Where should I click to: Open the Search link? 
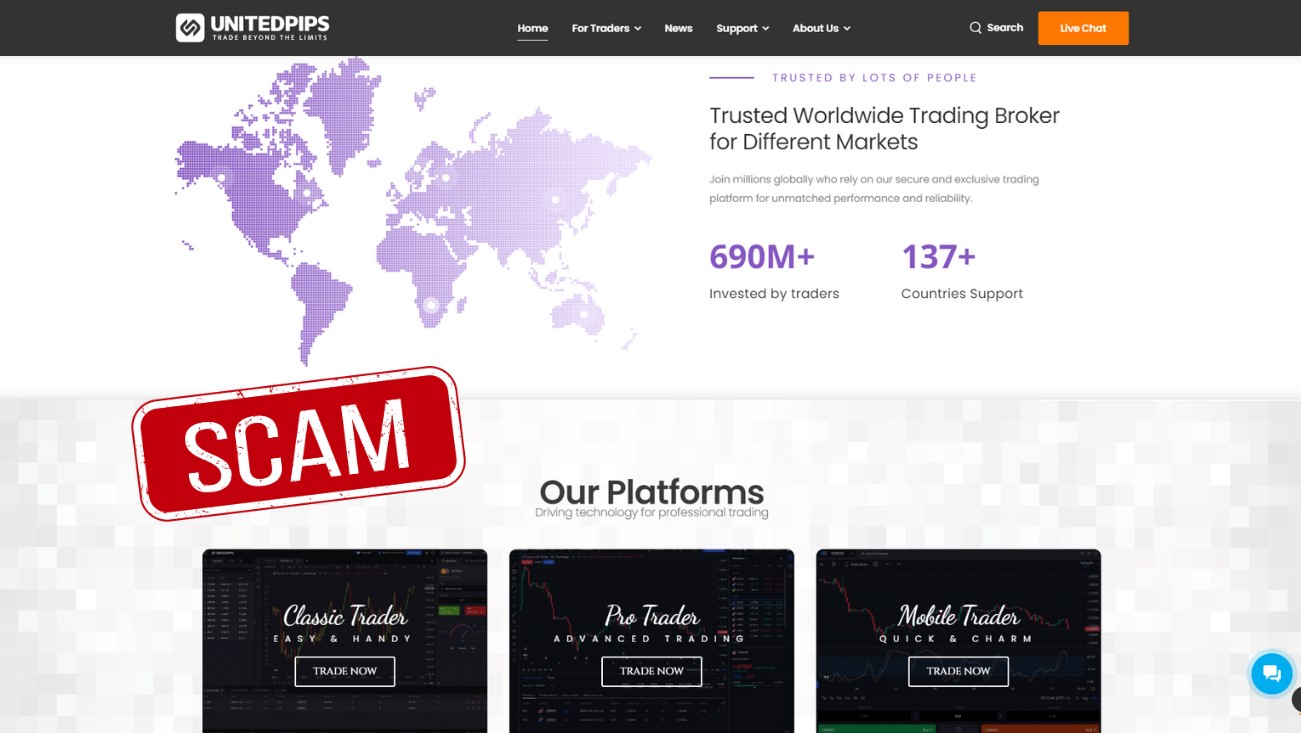coord(1005,28)
